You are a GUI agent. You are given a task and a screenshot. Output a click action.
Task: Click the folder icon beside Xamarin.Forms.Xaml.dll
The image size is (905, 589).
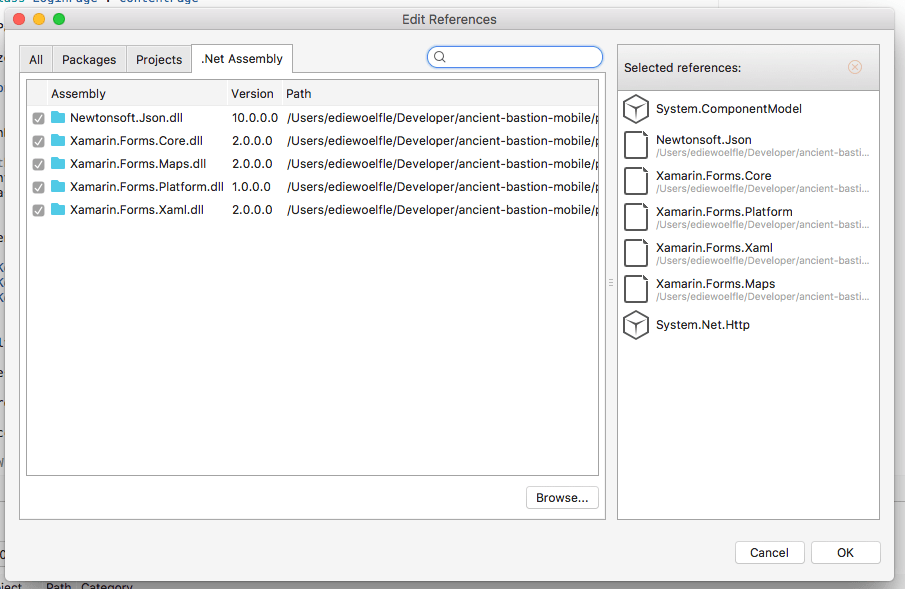[58, 210]
